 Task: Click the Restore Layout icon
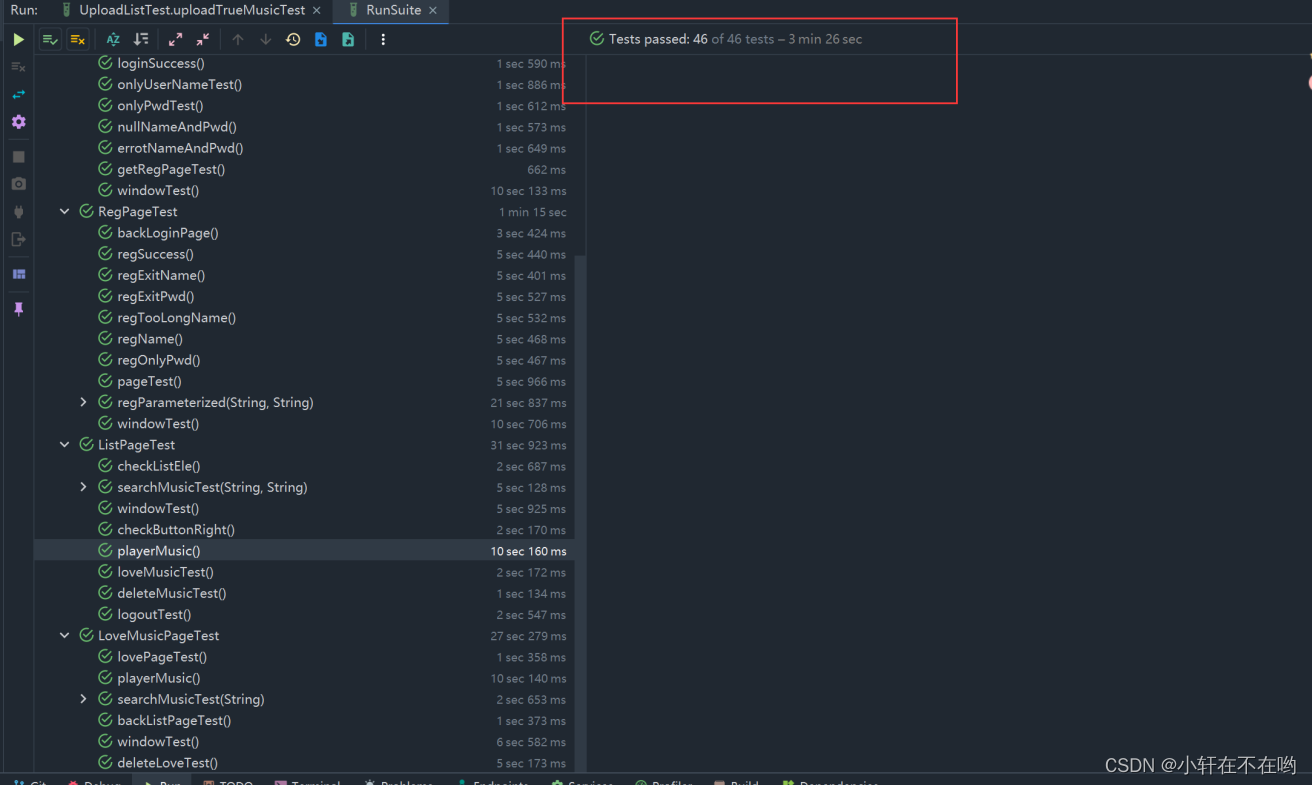click(18, 274)
